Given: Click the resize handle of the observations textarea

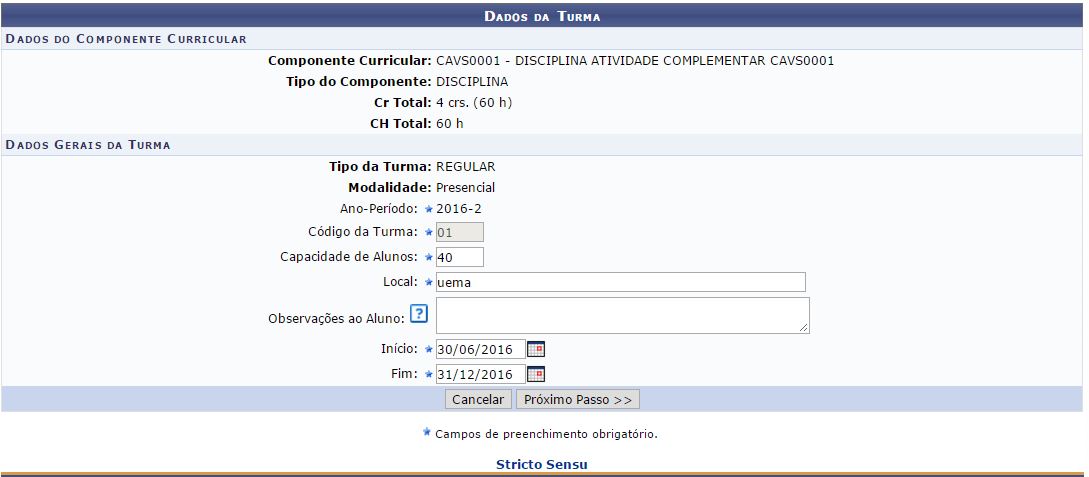Looking at the screenshot, I should [804, 327].
